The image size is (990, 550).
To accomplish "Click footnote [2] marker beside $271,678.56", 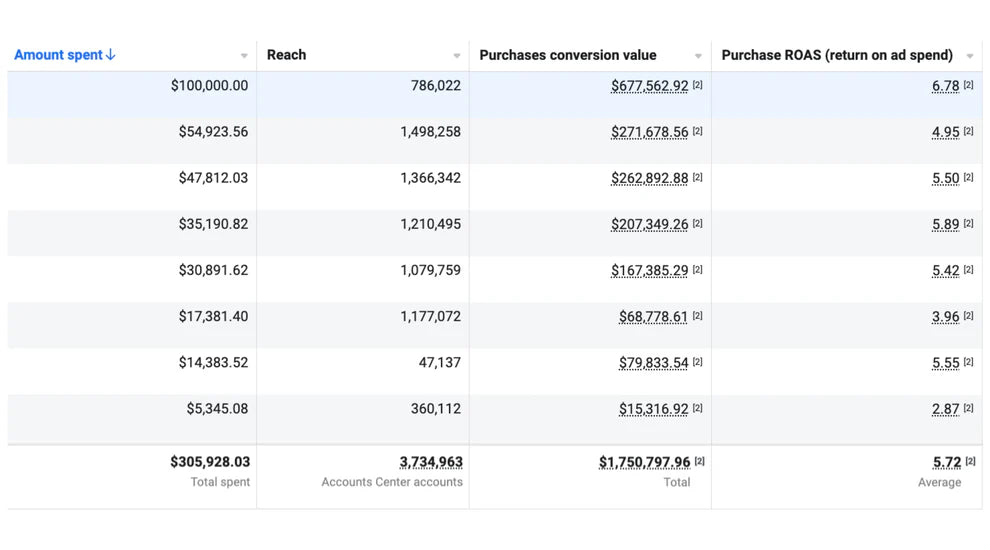I will coord(698,131).
